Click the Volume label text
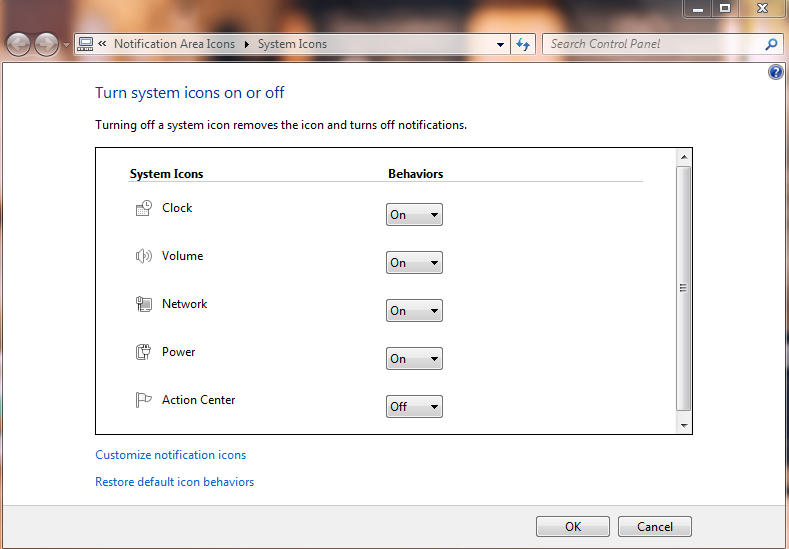 [182, 256]
